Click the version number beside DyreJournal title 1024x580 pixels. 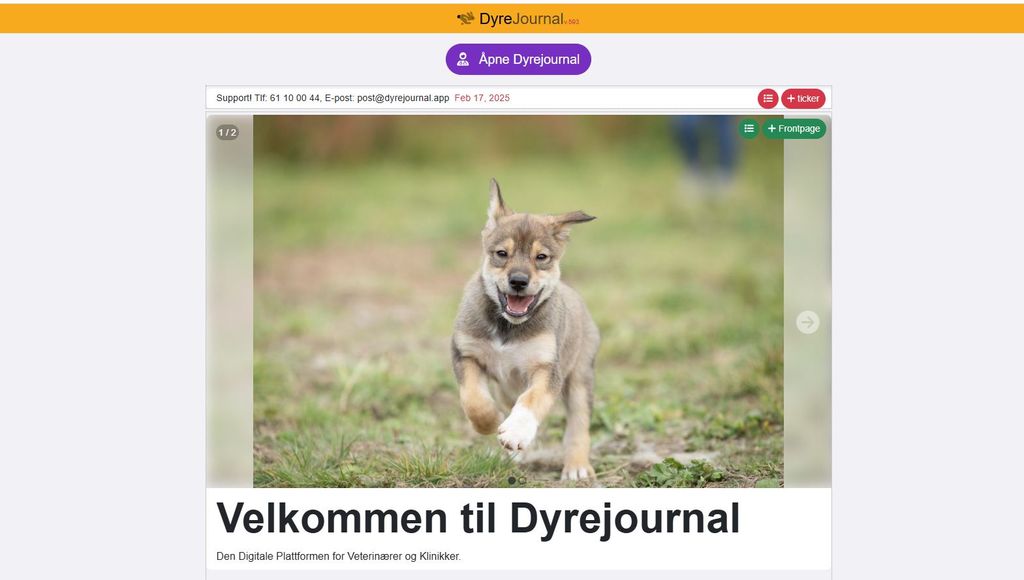tap(572, 22)
